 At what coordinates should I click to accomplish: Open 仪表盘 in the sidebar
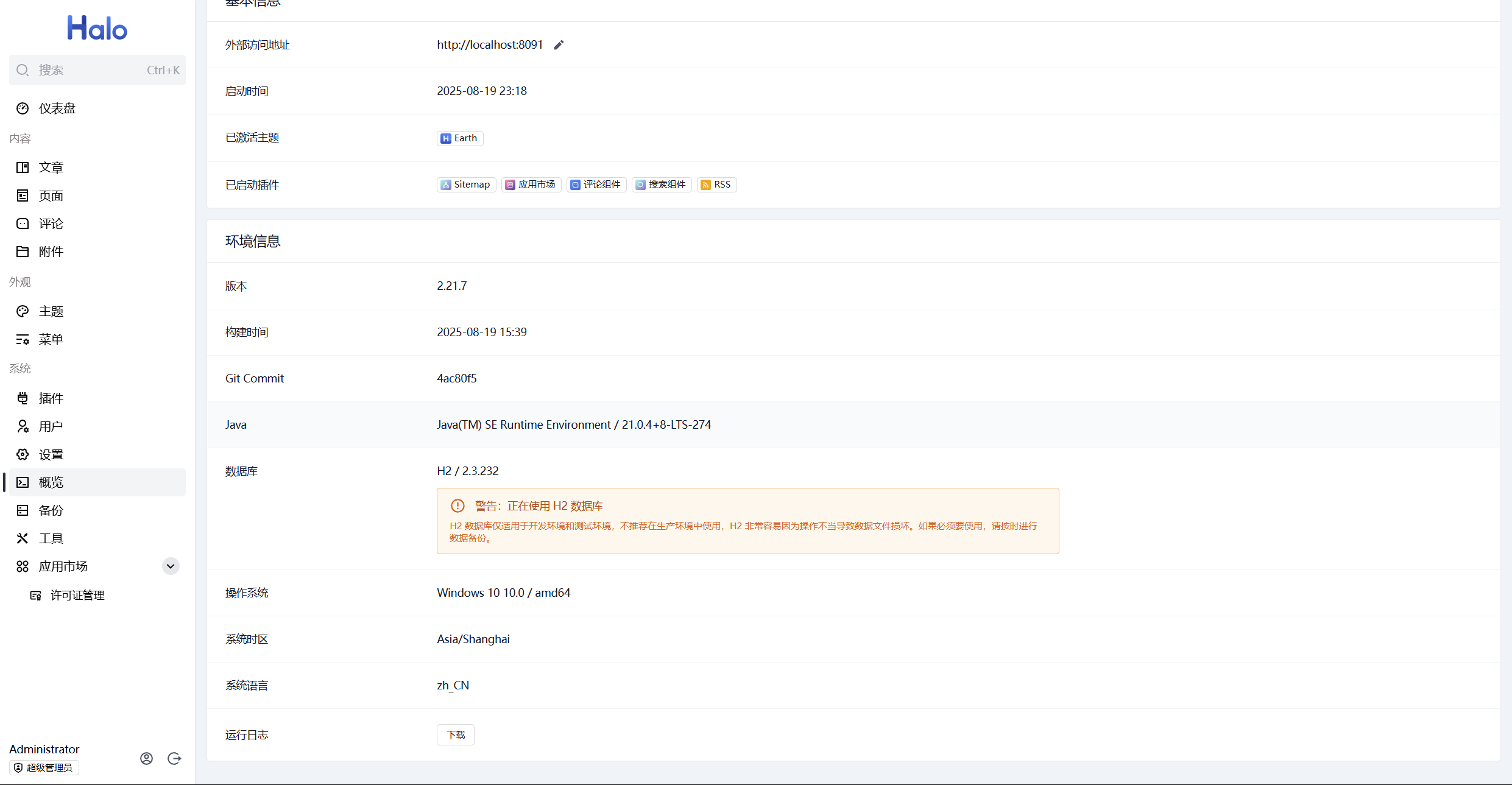[x=57, y=108]
